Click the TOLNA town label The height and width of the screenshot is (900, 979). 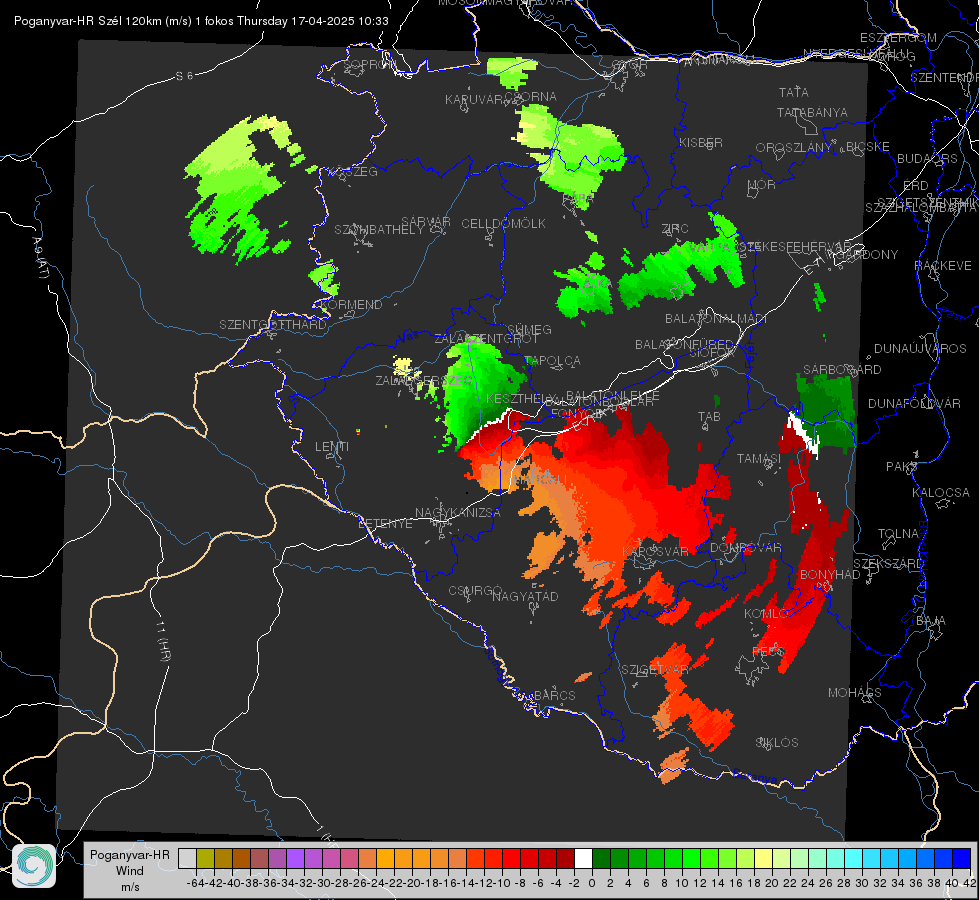coord(898,534)
